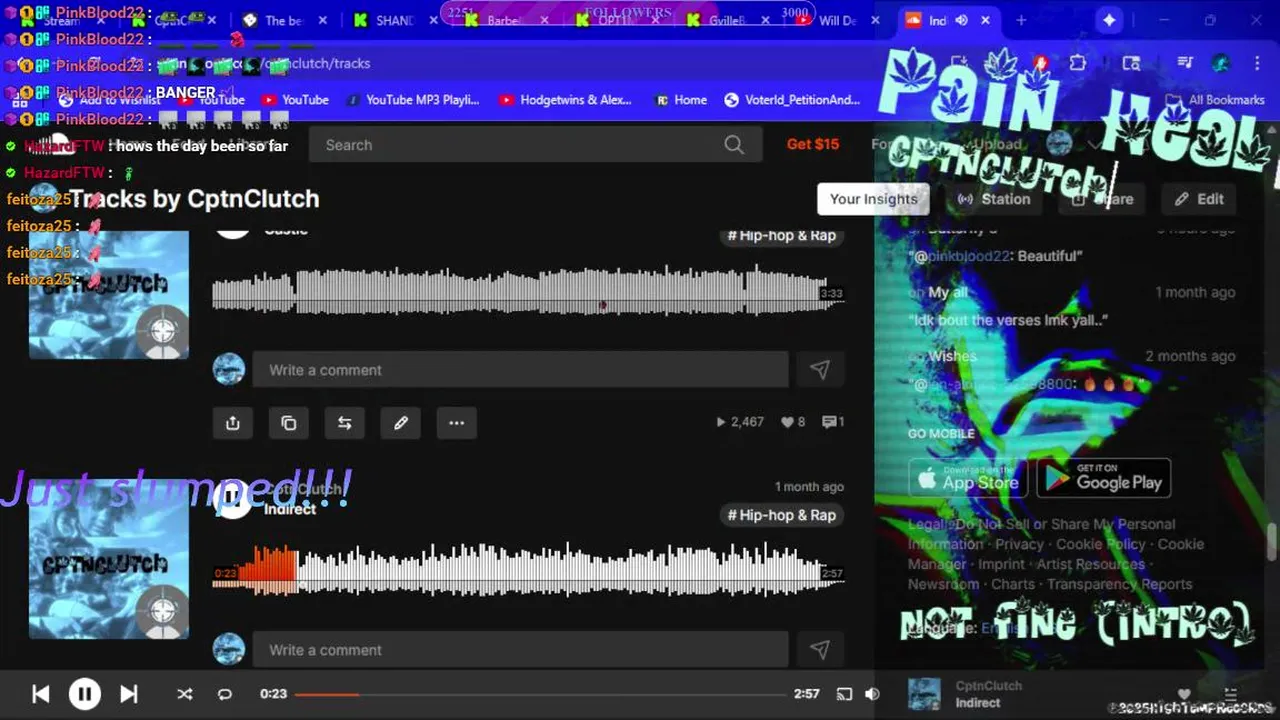The image size is (1280, 720).
Task: Get it on Google Play badge
Action: click(1103, 478)
